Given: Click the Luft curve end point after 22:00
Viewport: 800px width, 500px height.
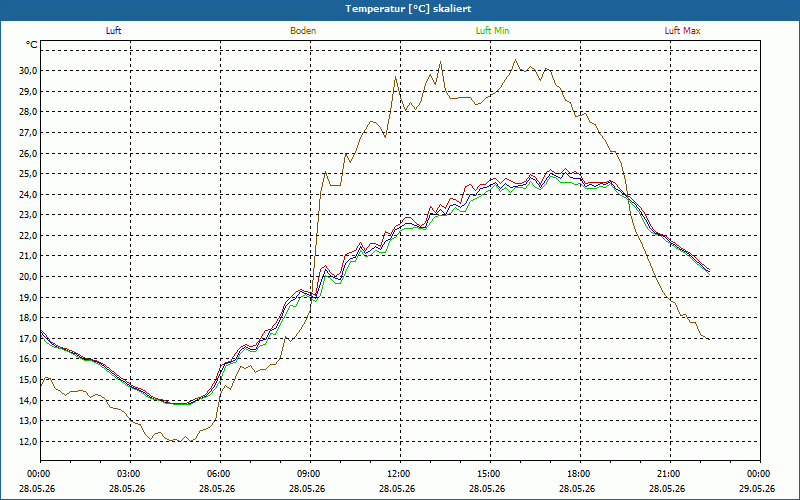Looking at the screenshot, I should 709,270.
